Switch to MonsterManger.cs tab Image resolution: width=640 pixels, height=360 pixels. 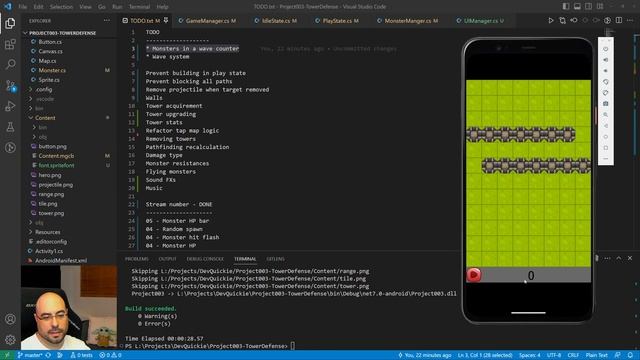[x=411, y=20]
